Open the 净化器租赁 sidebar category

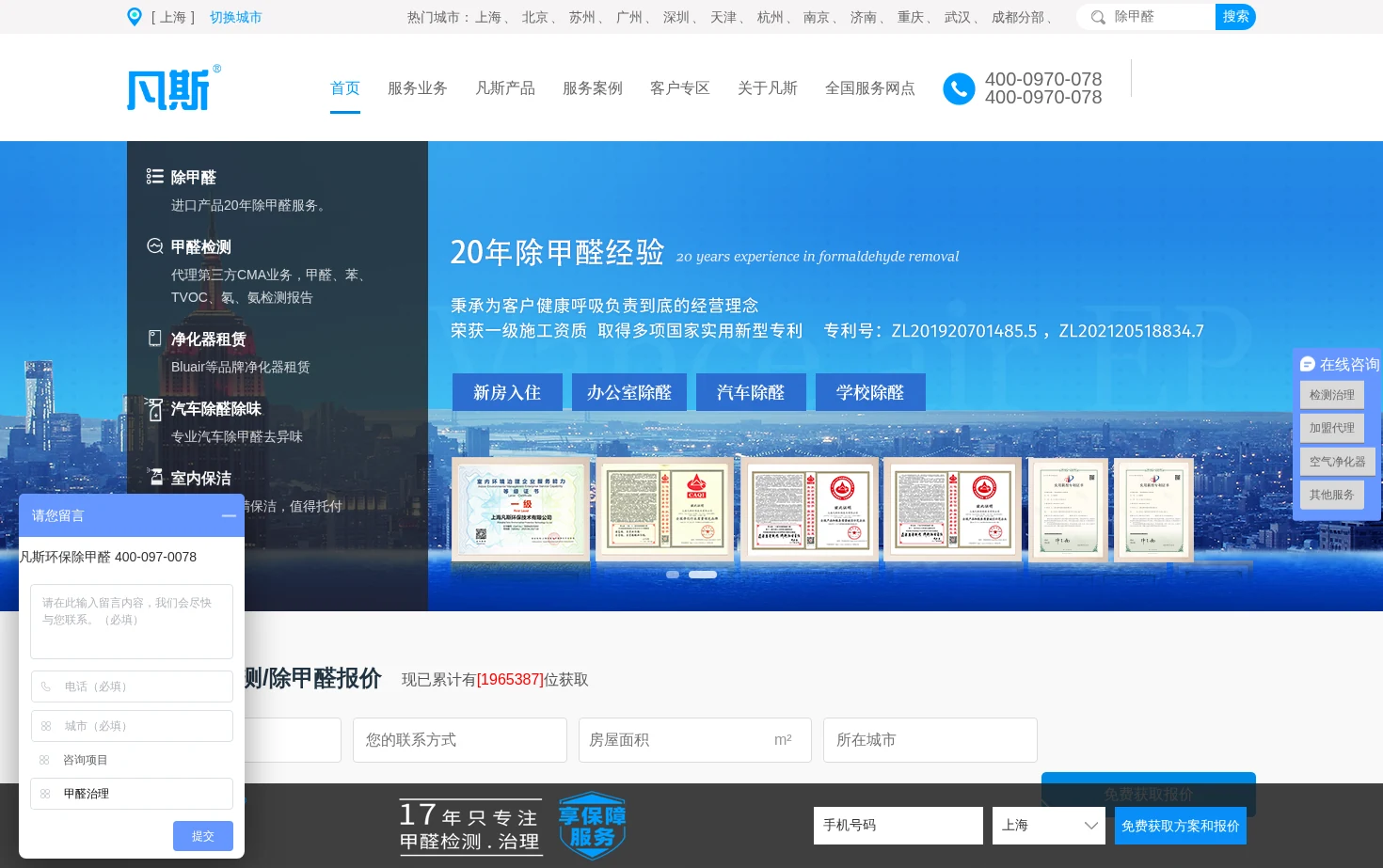pyautogui.click(x=209, y=339)
